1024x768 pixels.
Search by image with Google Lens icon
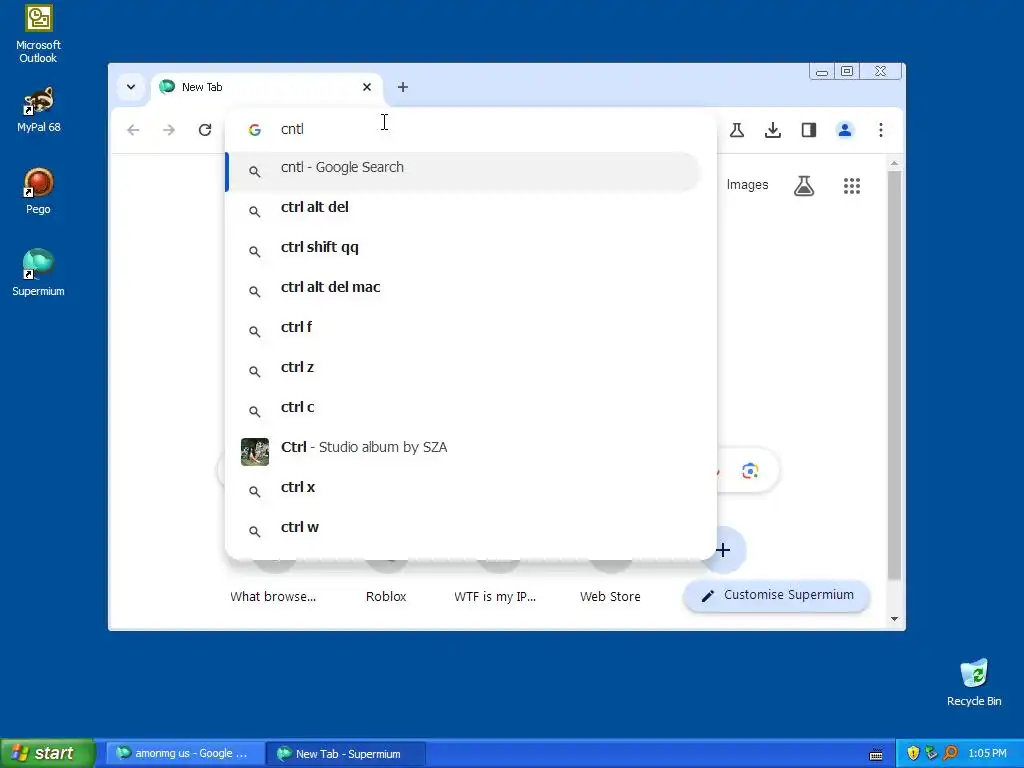(x=750, y=471)
